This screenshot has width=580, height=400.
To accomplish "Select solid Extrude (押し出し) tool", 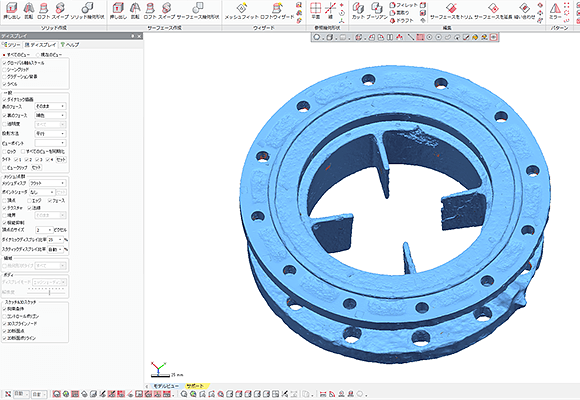I will 12,11.
